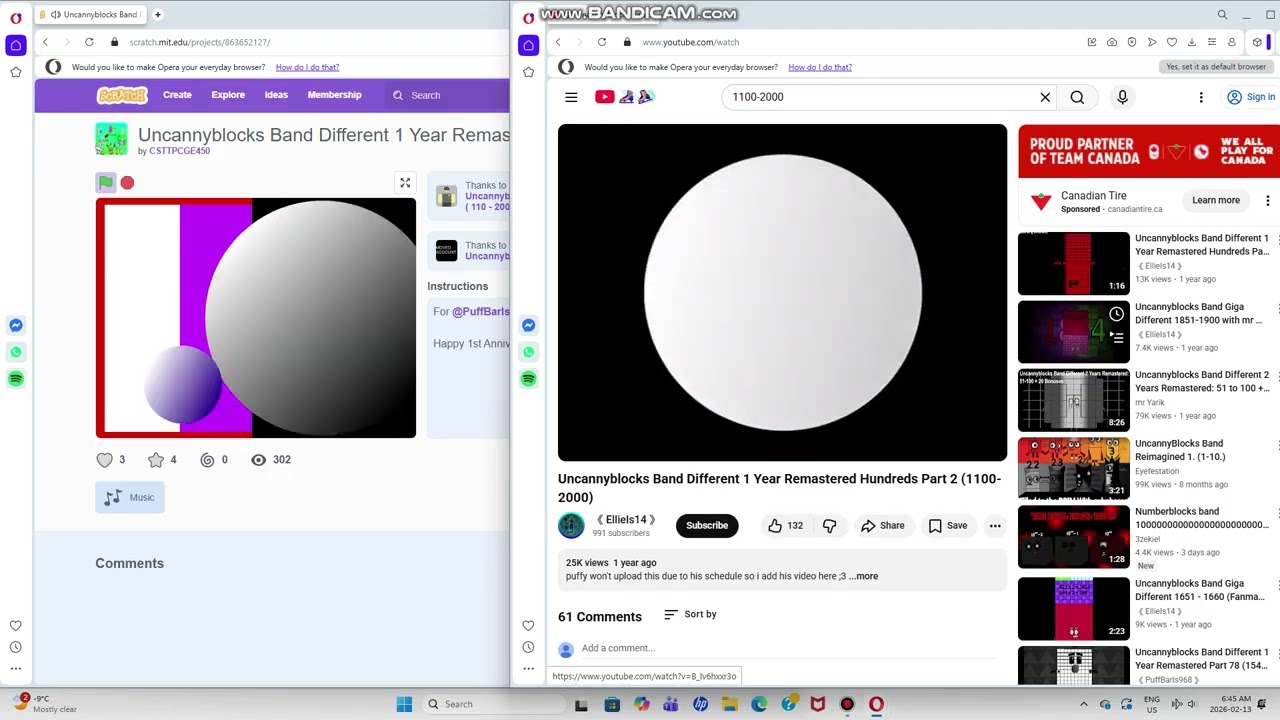Open YouTube settings three-dot menu

tap(1201, 97)
